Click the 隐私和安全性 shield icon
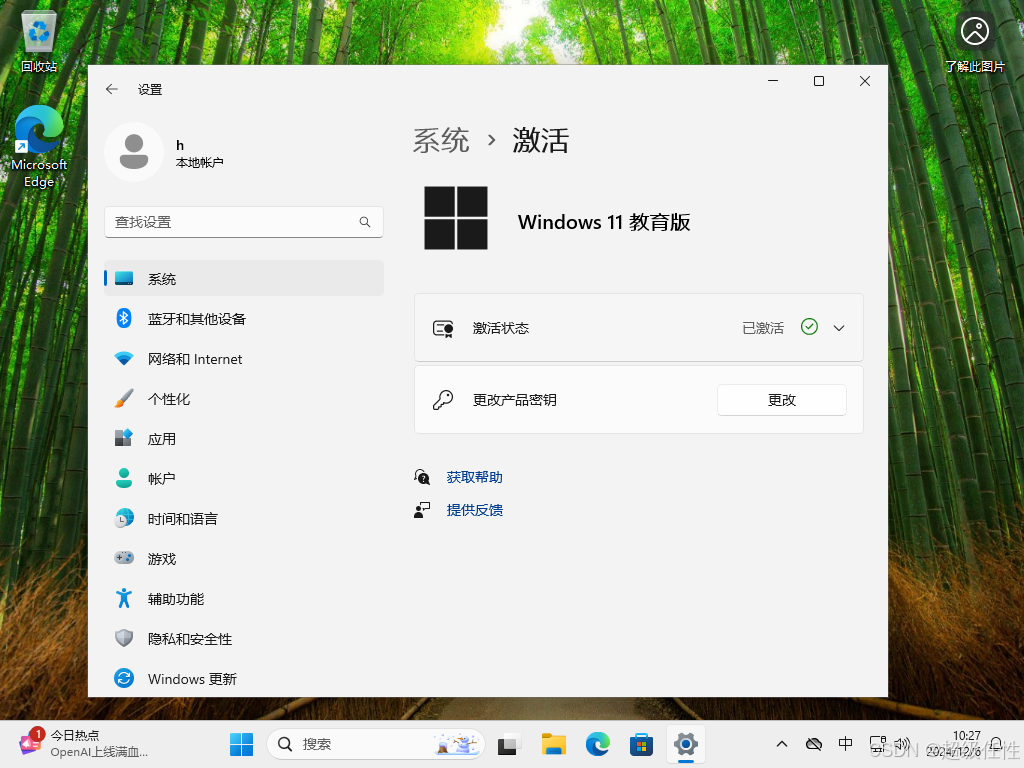 (124, 638)
